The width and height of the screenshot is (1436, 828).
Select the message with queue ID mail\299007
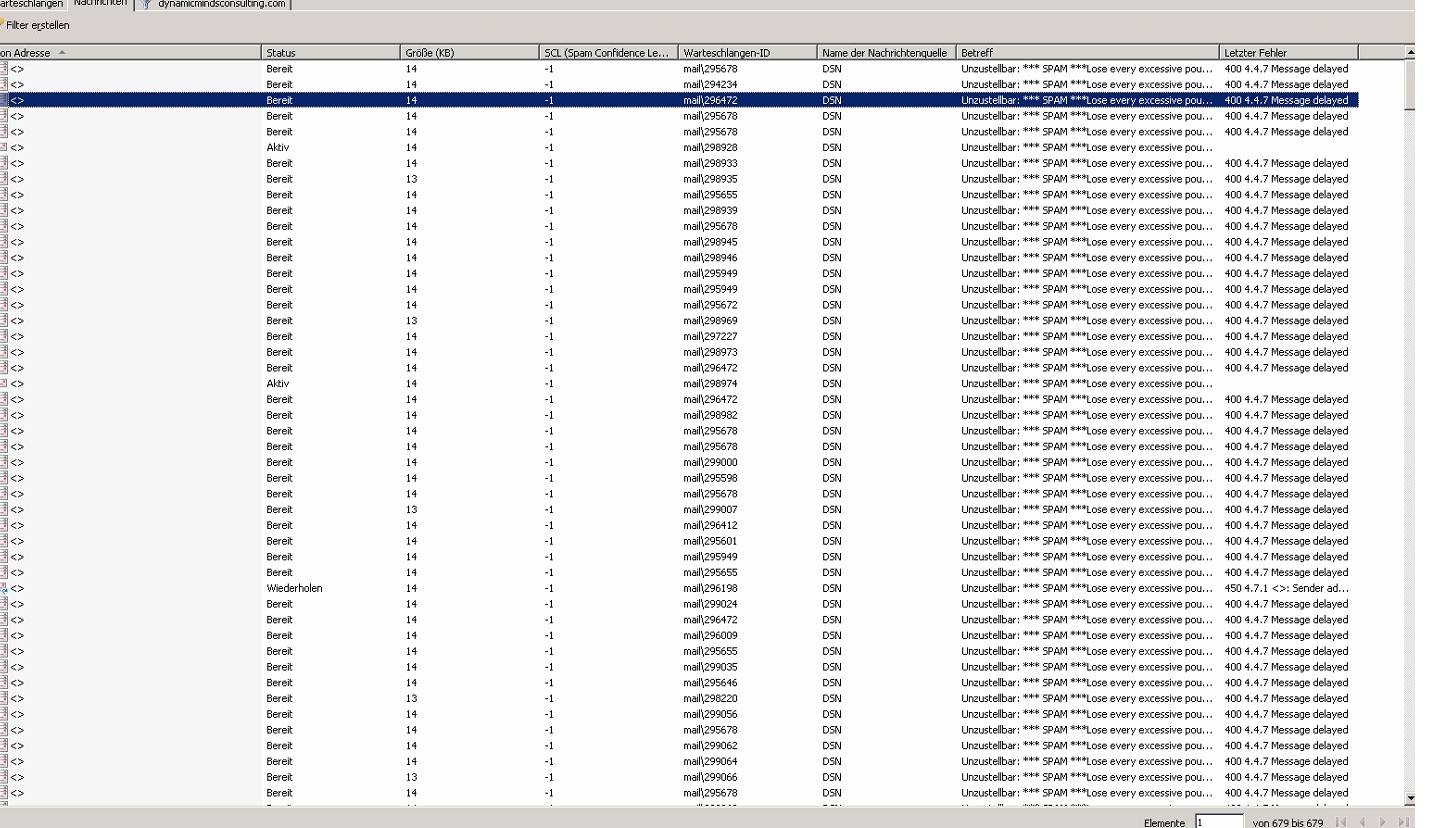680,510
